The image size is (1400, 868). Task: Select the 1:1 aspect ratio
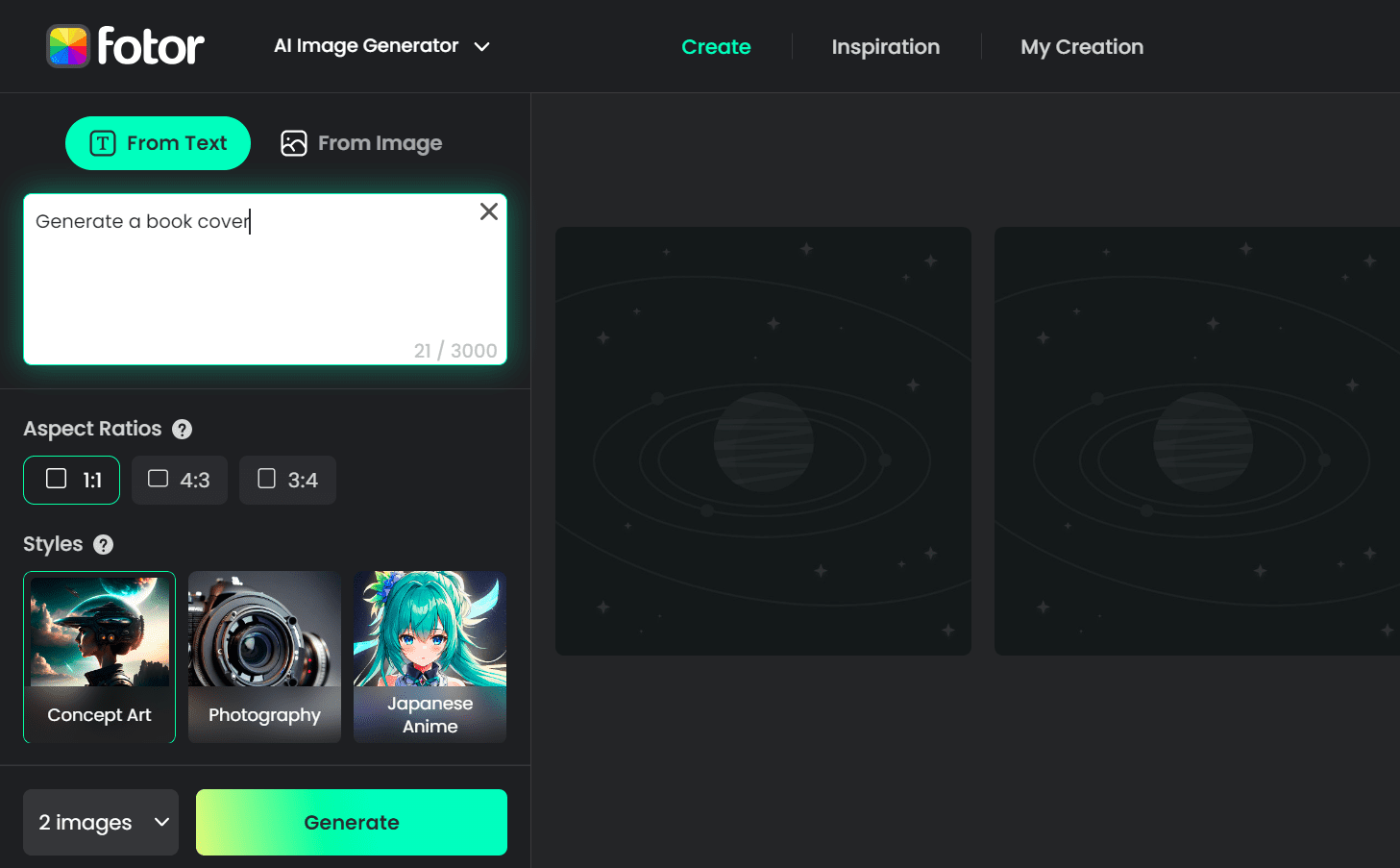pyautogui.click(x=71, y=480)
